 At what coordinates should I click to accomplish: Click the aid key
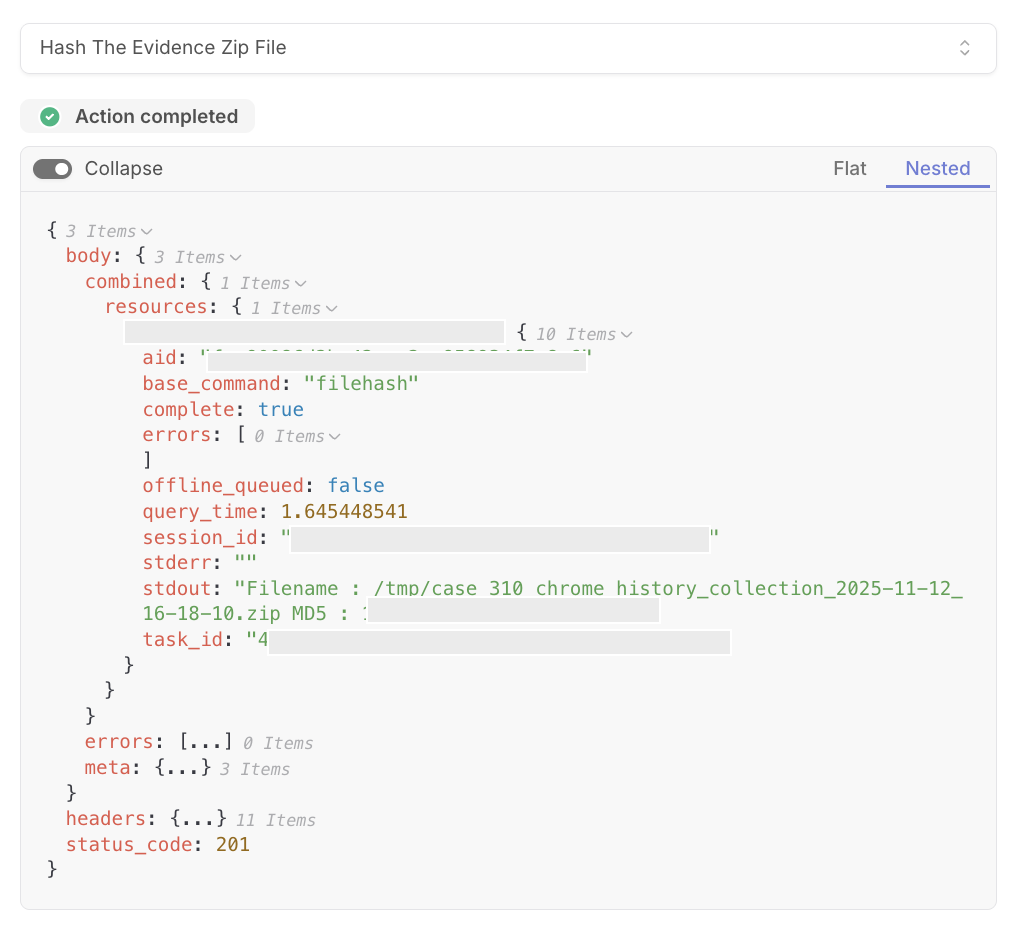(x=159, y=358)
